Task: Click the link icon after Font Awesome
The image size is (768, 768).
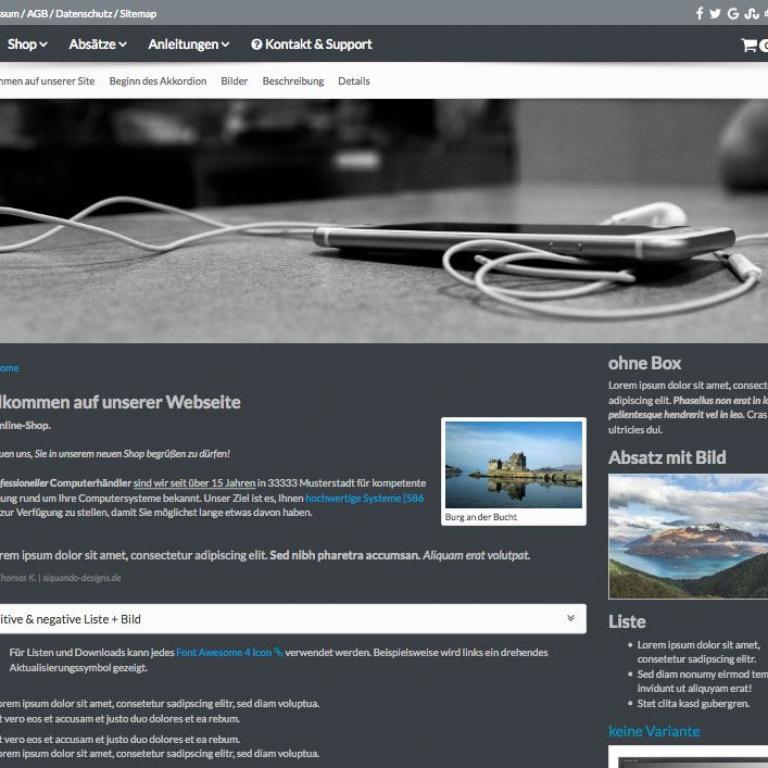Action: [x=278, y=653]
